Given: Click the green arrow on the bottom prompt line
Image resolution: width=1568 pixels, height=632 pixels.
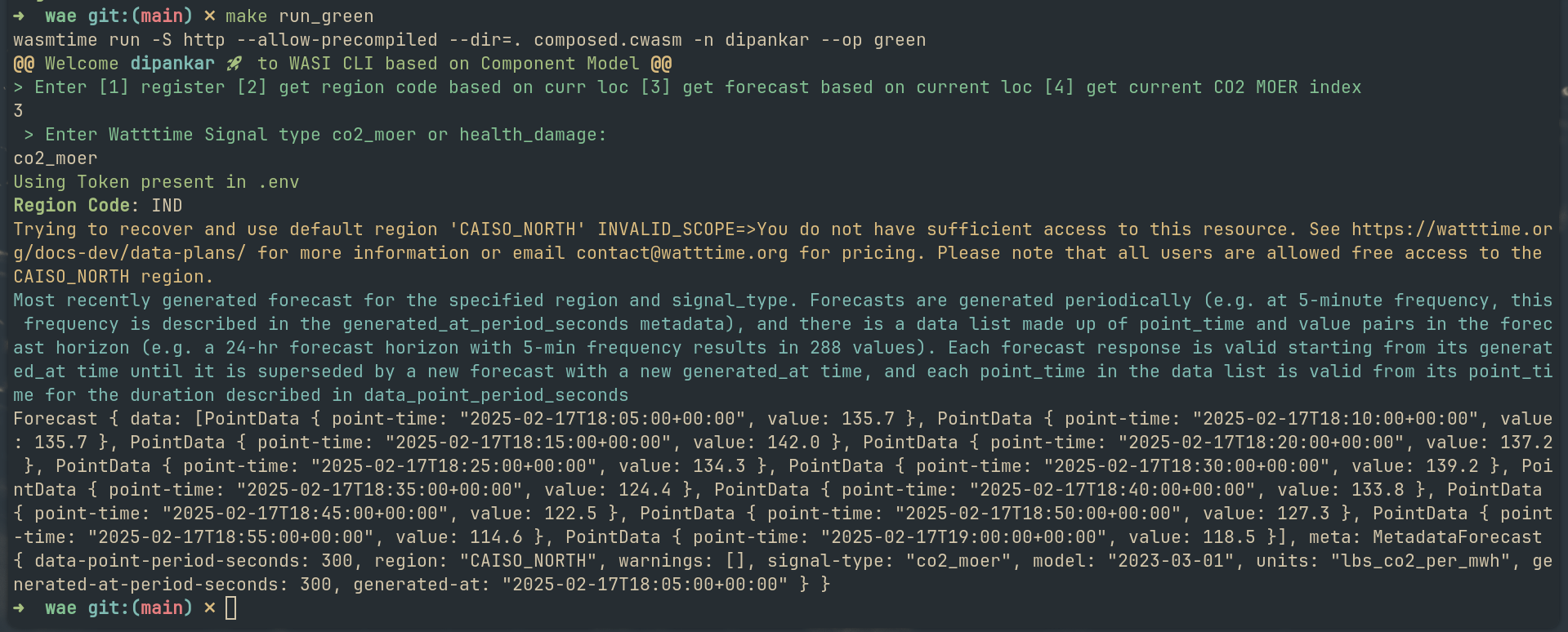Looking at the screenshot, I should coord(19,608).
